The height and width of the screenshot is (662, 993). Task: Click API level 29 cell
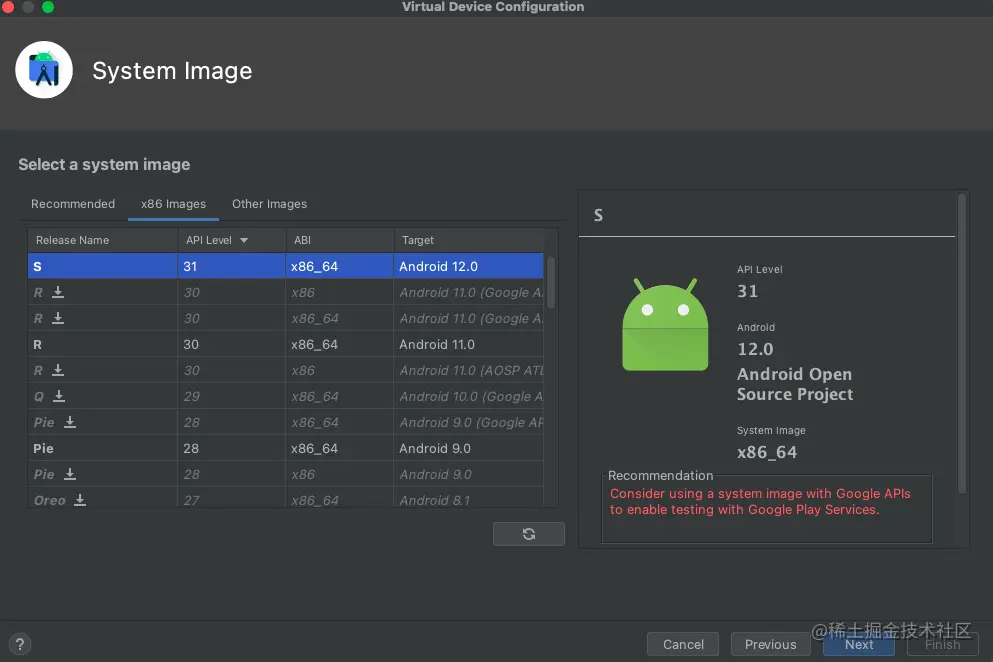(x=231, y=396)
